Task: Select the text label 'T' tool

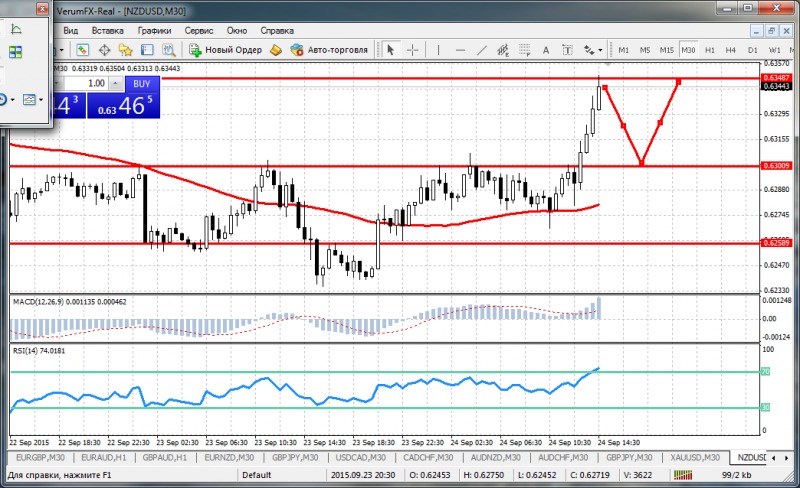Action: (x=567, y=50)
